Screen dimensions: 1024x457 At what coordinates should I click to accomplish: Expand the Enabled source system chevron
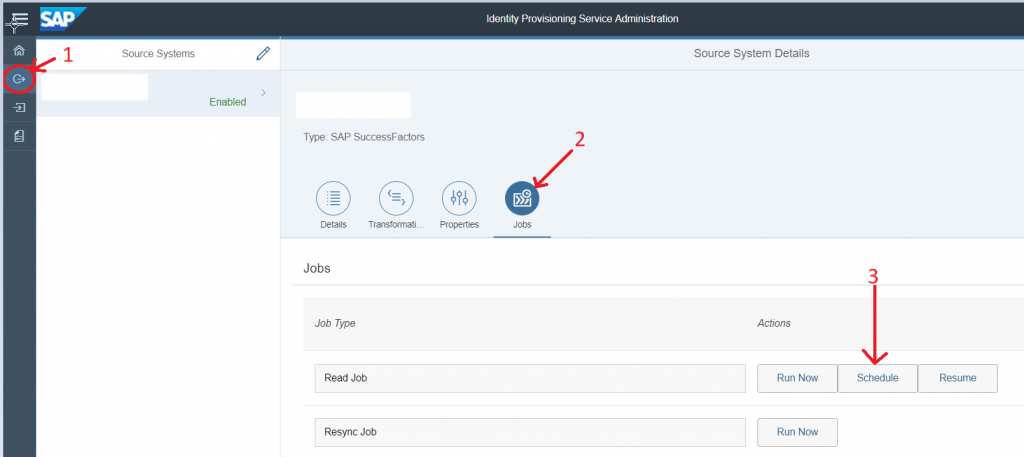point(264,93)
